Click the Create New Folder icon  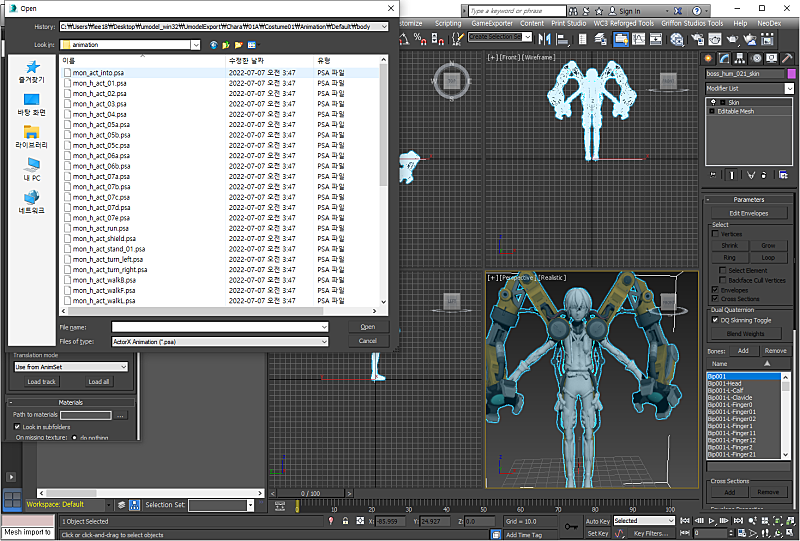click(x=239, y=45)
